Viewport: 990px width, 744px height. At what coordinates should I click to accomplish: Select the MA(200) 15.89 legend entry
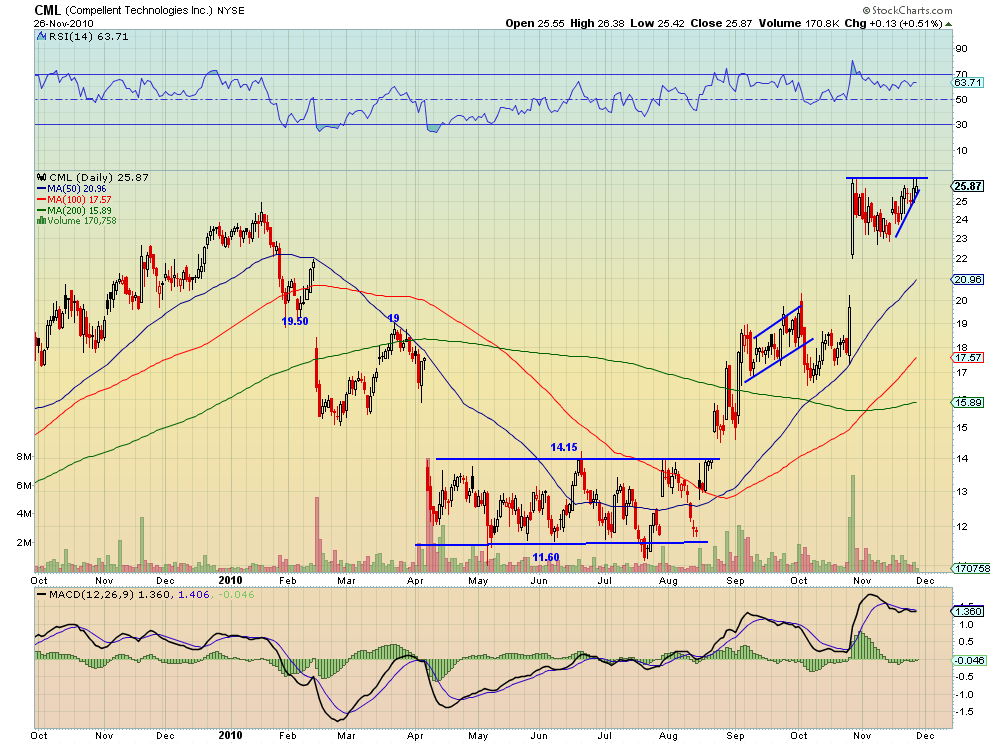80,210
